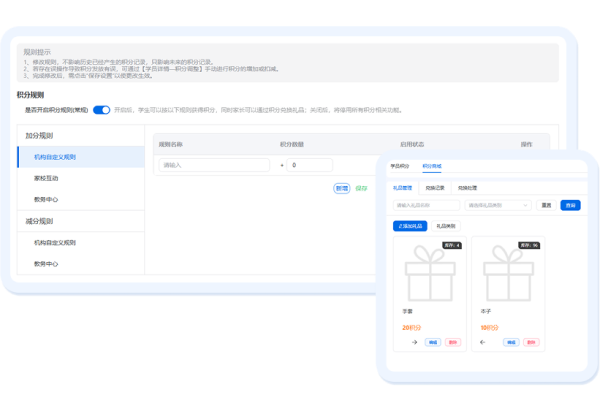
Task: Click the green 保存 save link
Action: [361, 187]
